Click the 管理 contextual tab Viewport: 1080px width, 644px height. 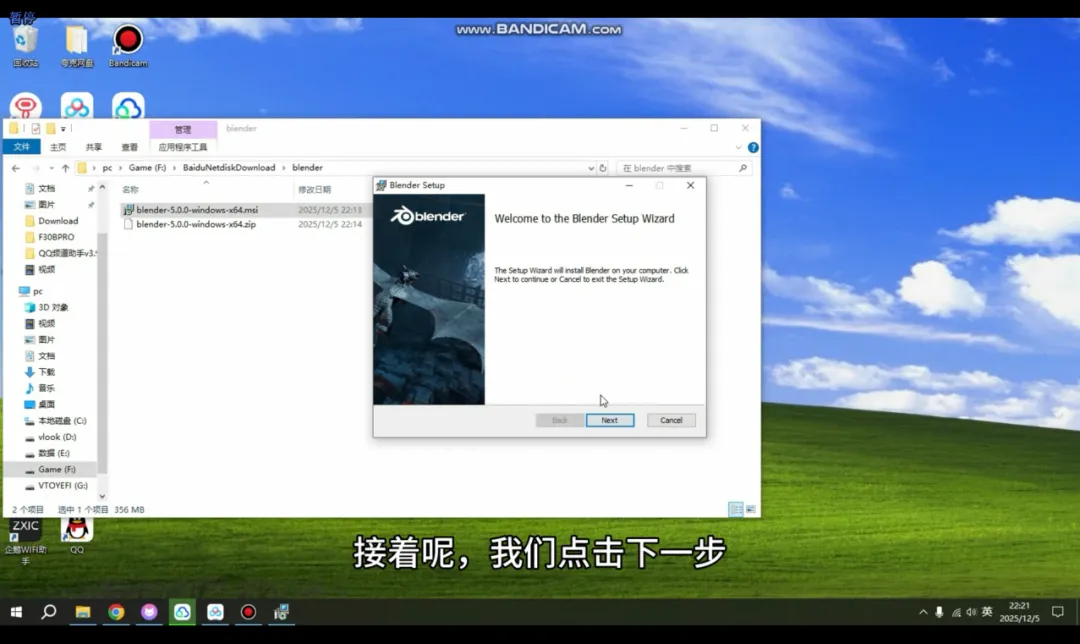[183, 129]
